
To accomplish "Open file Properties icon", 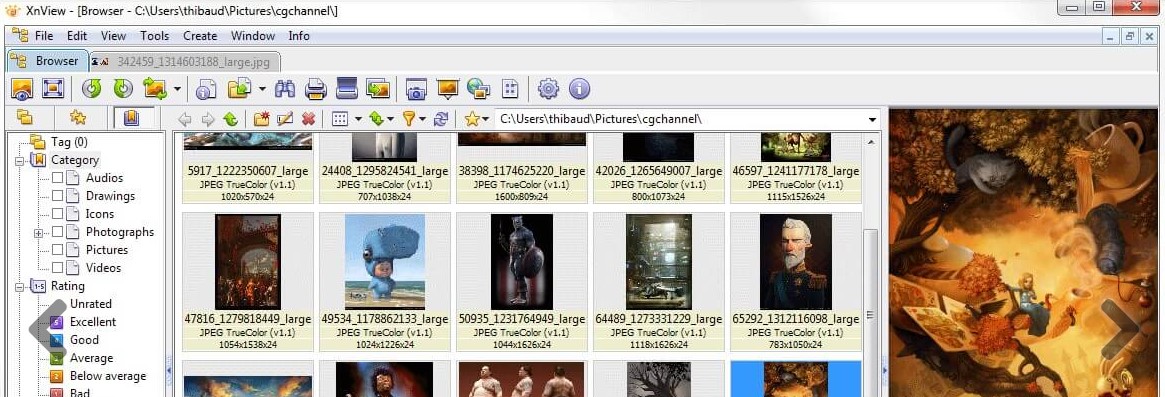I will pyautogui.click(x=206, y=89).
